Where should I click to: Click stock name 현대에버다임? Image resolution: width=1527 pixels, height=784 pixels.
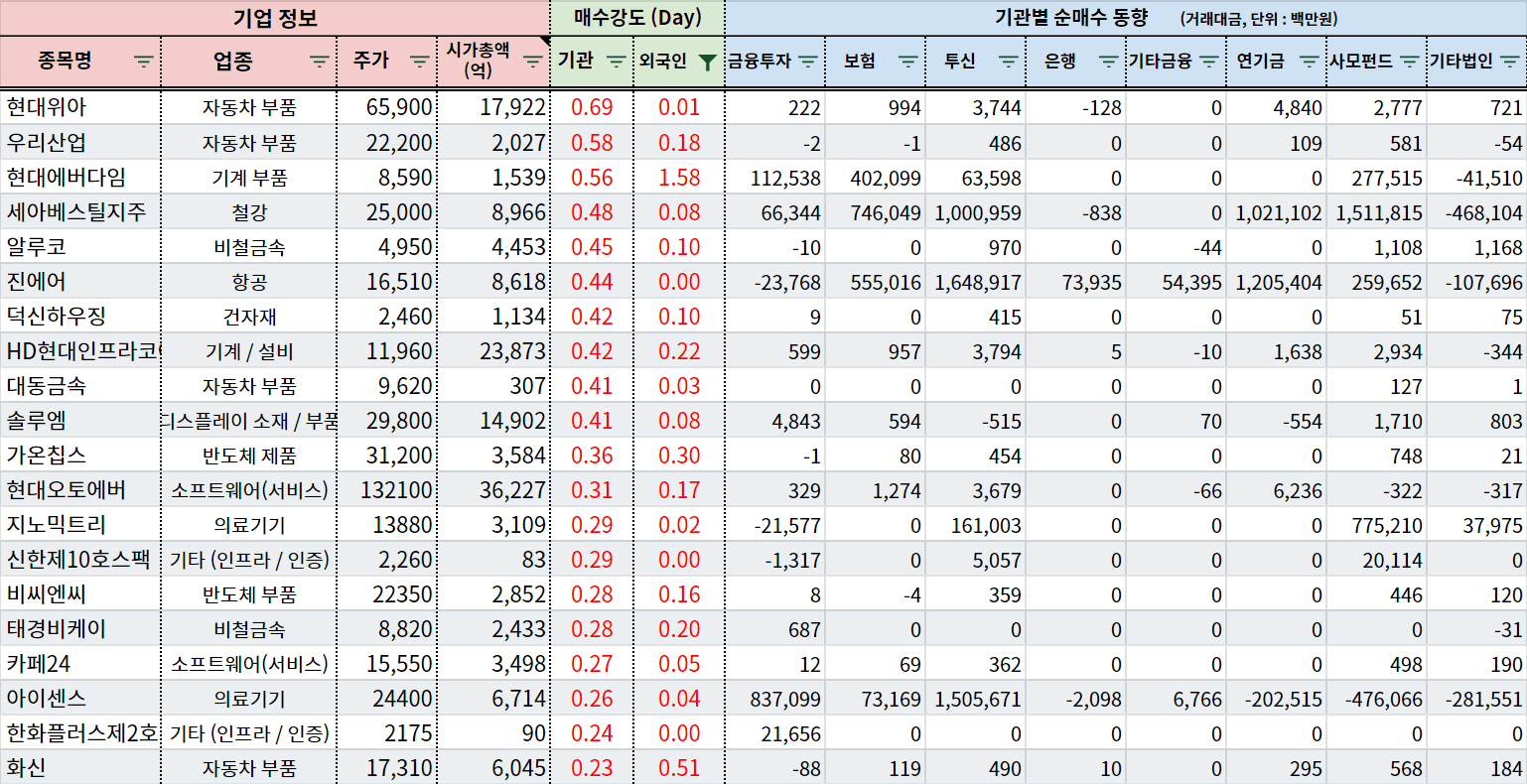pos(67,177)
